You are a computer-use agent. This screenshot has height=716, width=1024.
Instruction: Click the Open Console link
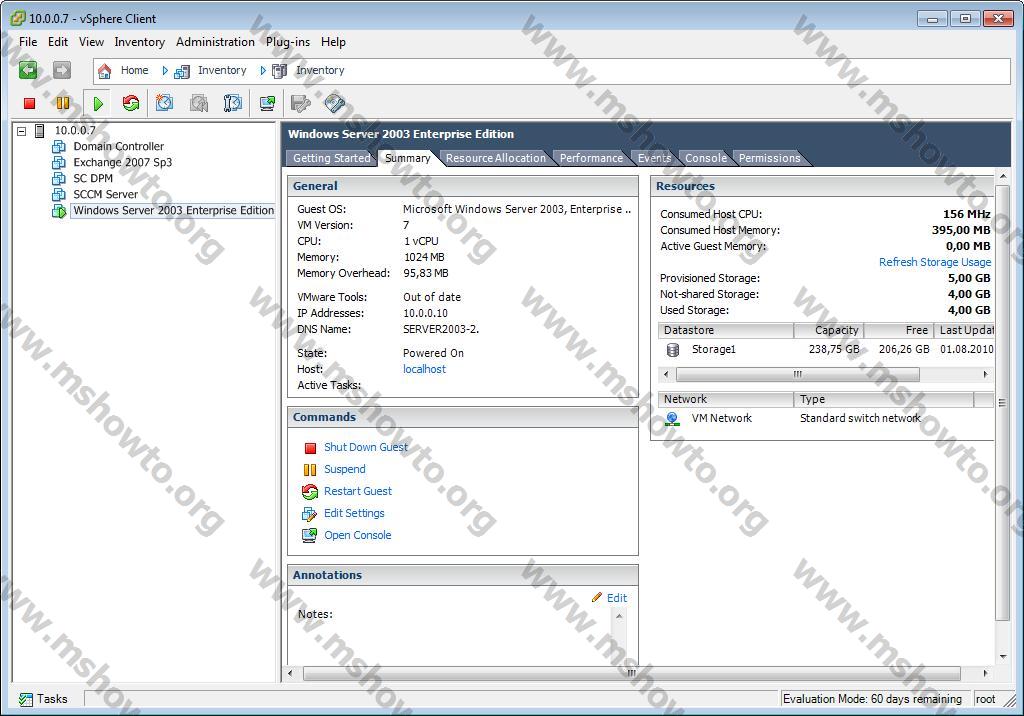[x=358, y=536]
